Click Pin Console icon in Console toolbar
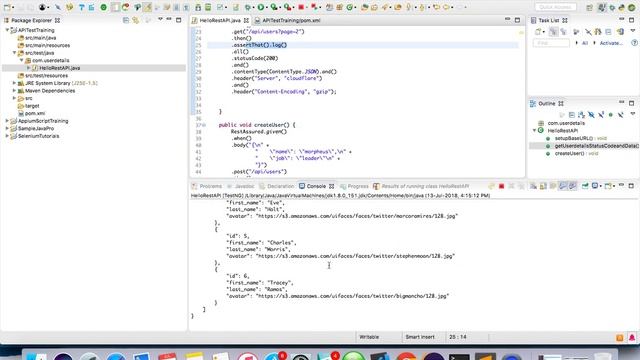This screenshot has height=360, width=640. [x=585, y=186]
